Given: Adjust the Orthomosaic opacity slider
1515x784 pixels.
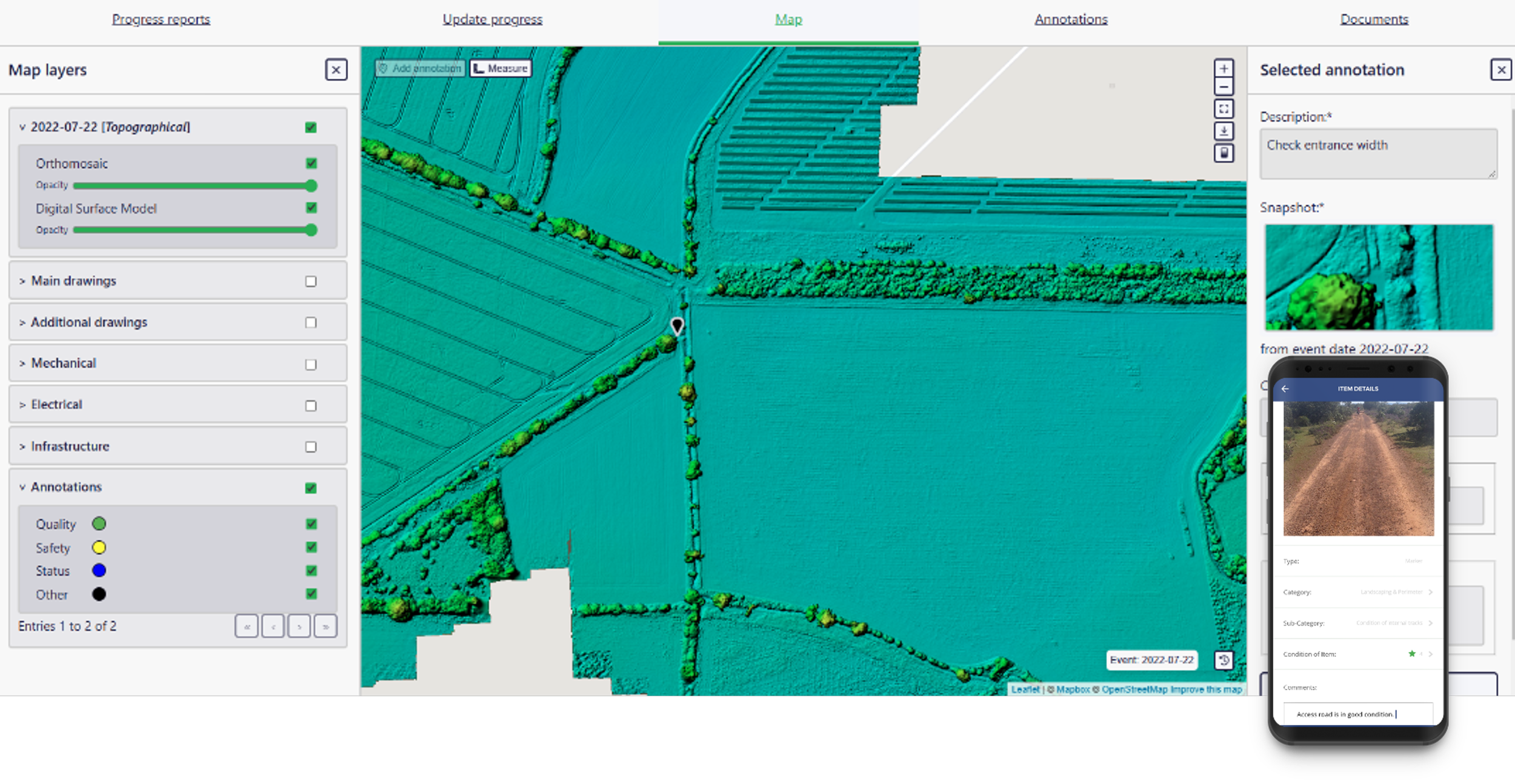Looking at the screenshot, I should point(311,185).
